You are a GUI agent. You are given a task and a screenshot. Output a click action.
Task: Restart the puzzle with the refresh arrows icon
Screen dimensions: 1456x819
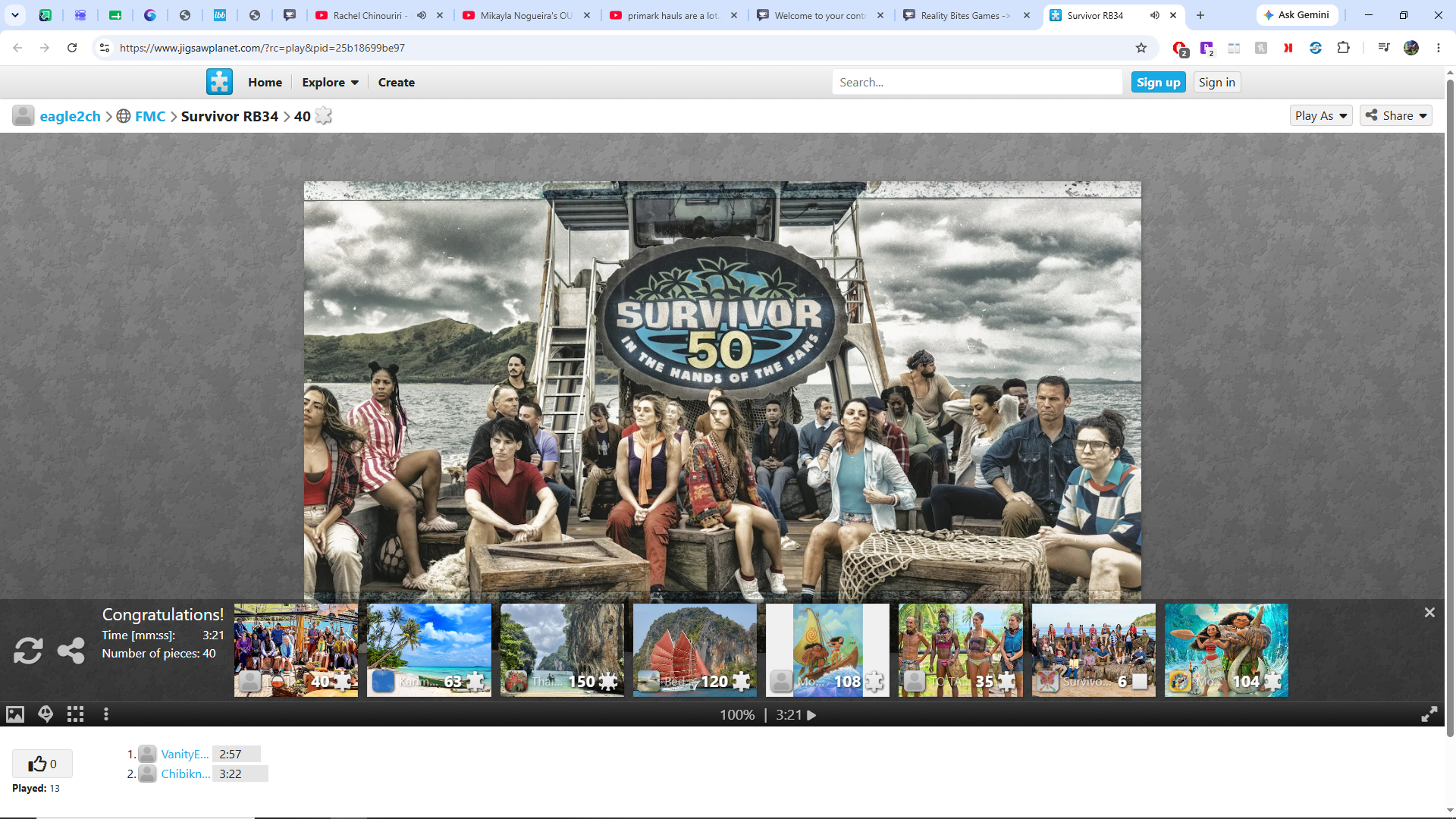click(28, 651)
